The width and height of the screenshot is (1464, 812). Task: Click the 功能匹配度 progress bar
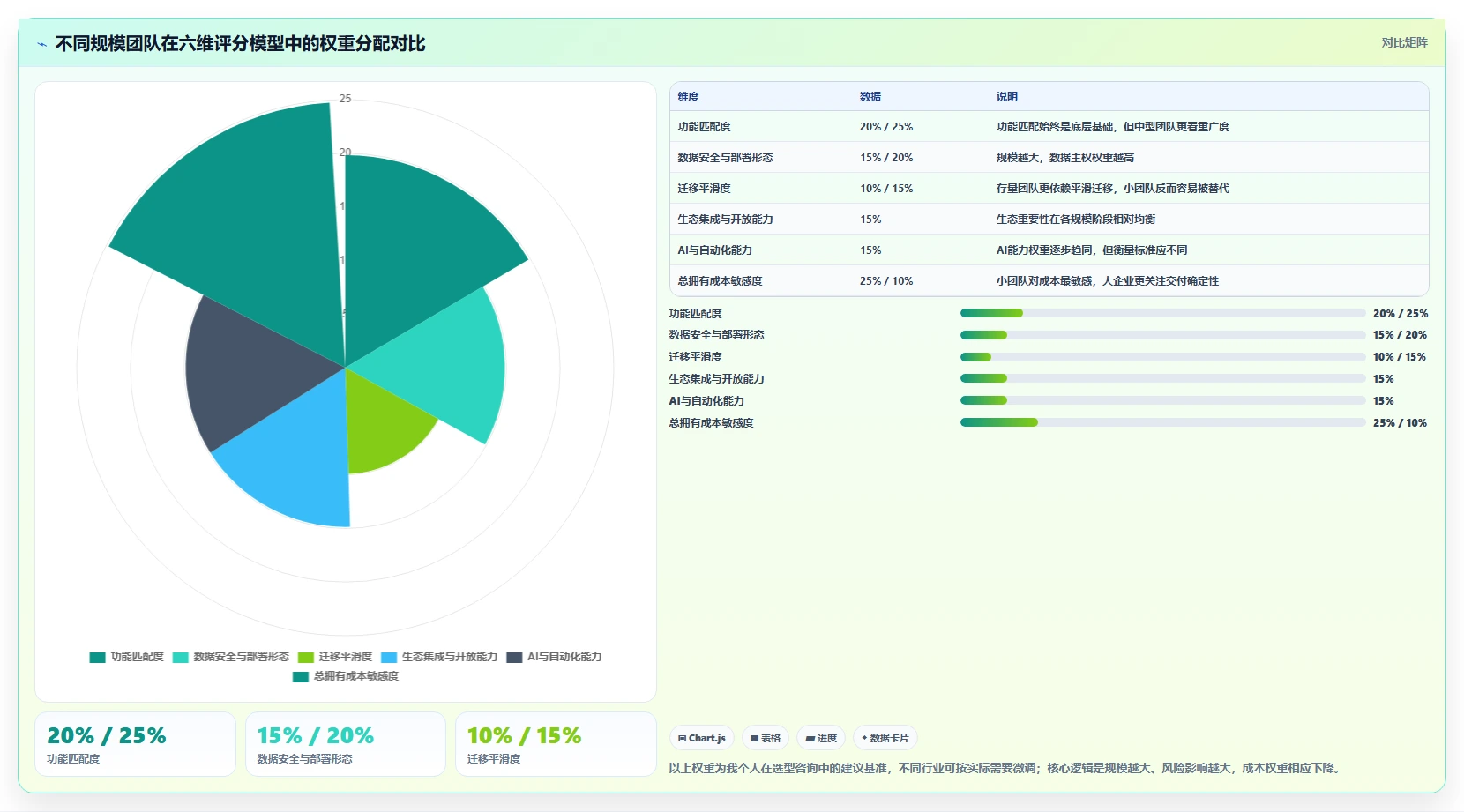(x=1162, y=313)
